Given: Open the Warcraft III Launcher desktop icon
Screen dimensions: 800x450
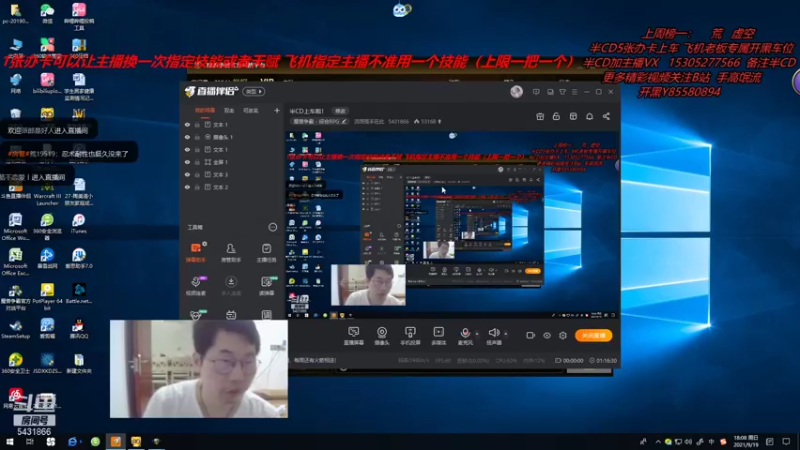Looking at the screenshot, I should pyautogui.click(x=47, y=192).
